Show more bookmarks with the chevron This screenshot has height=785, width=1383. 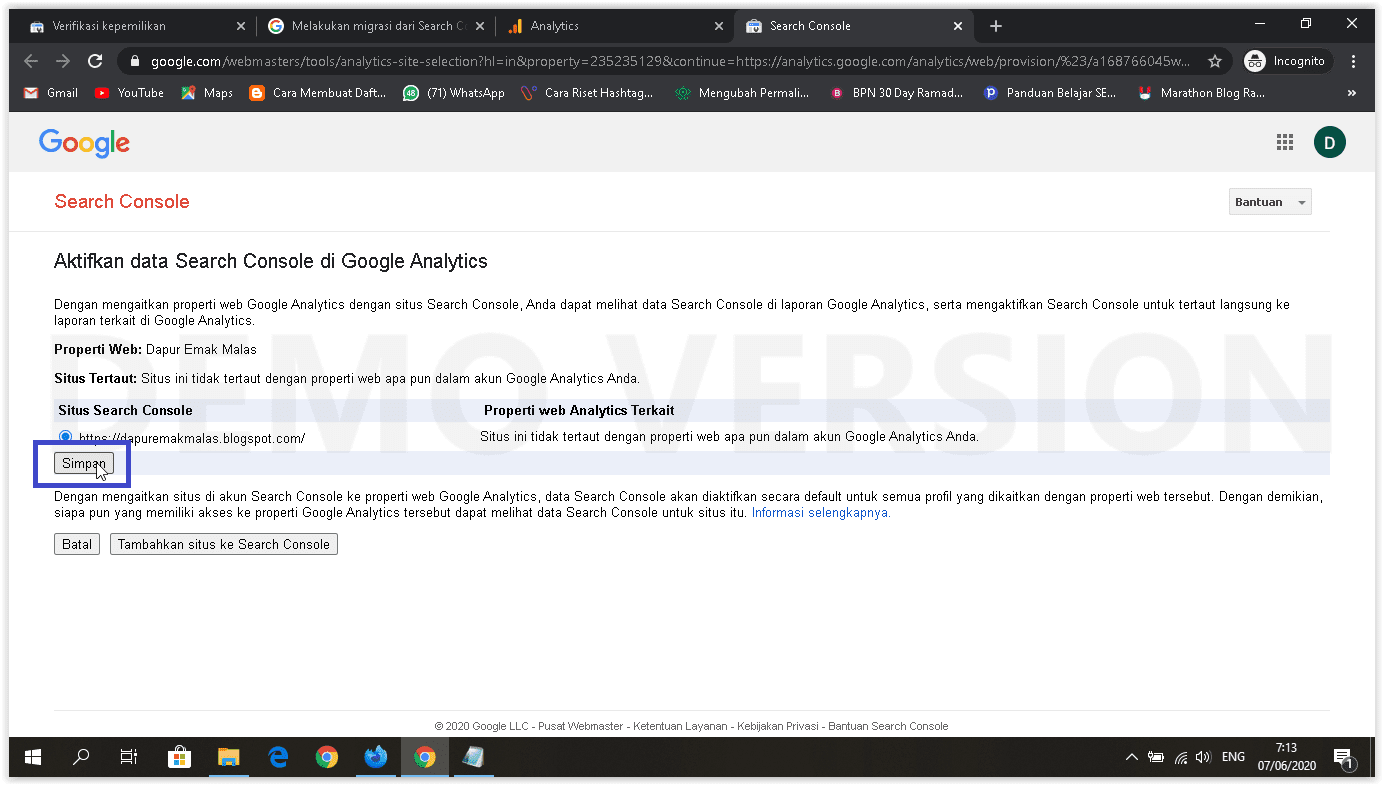[x=1352, y=93]
